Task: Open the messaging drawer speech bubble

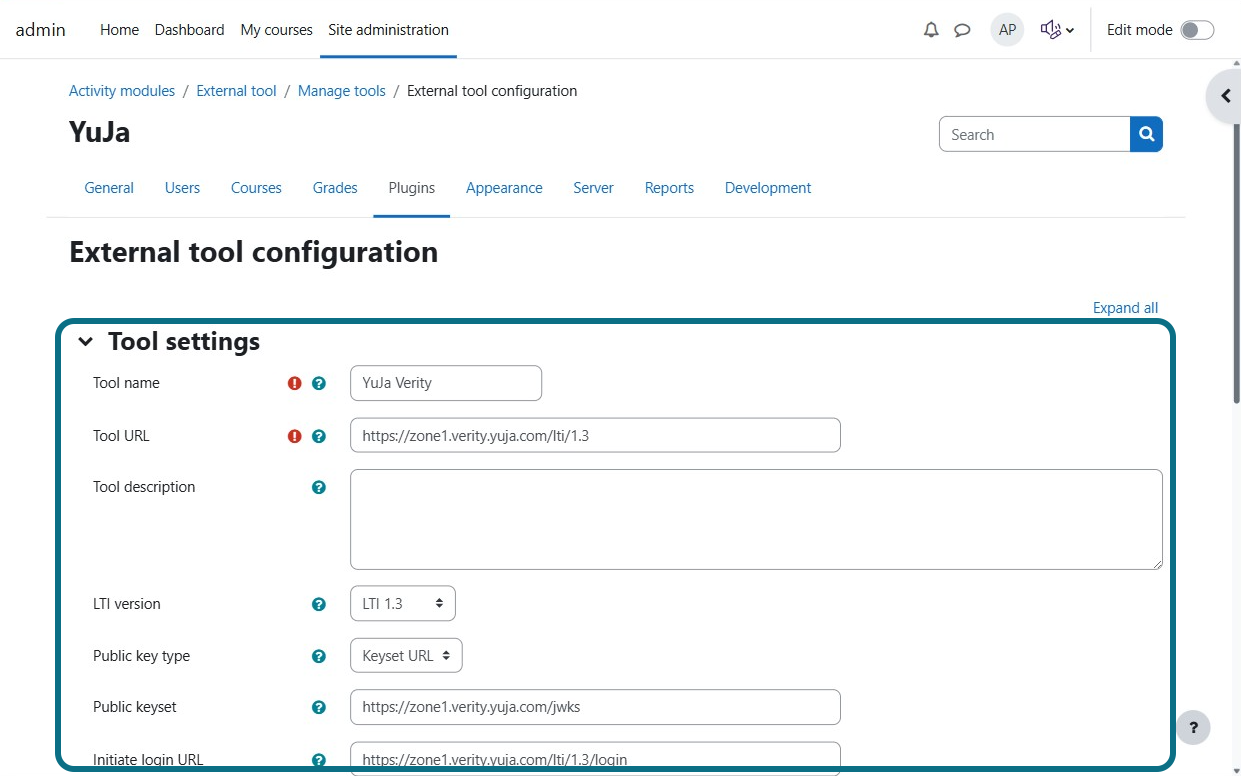Action: [962, 30]
